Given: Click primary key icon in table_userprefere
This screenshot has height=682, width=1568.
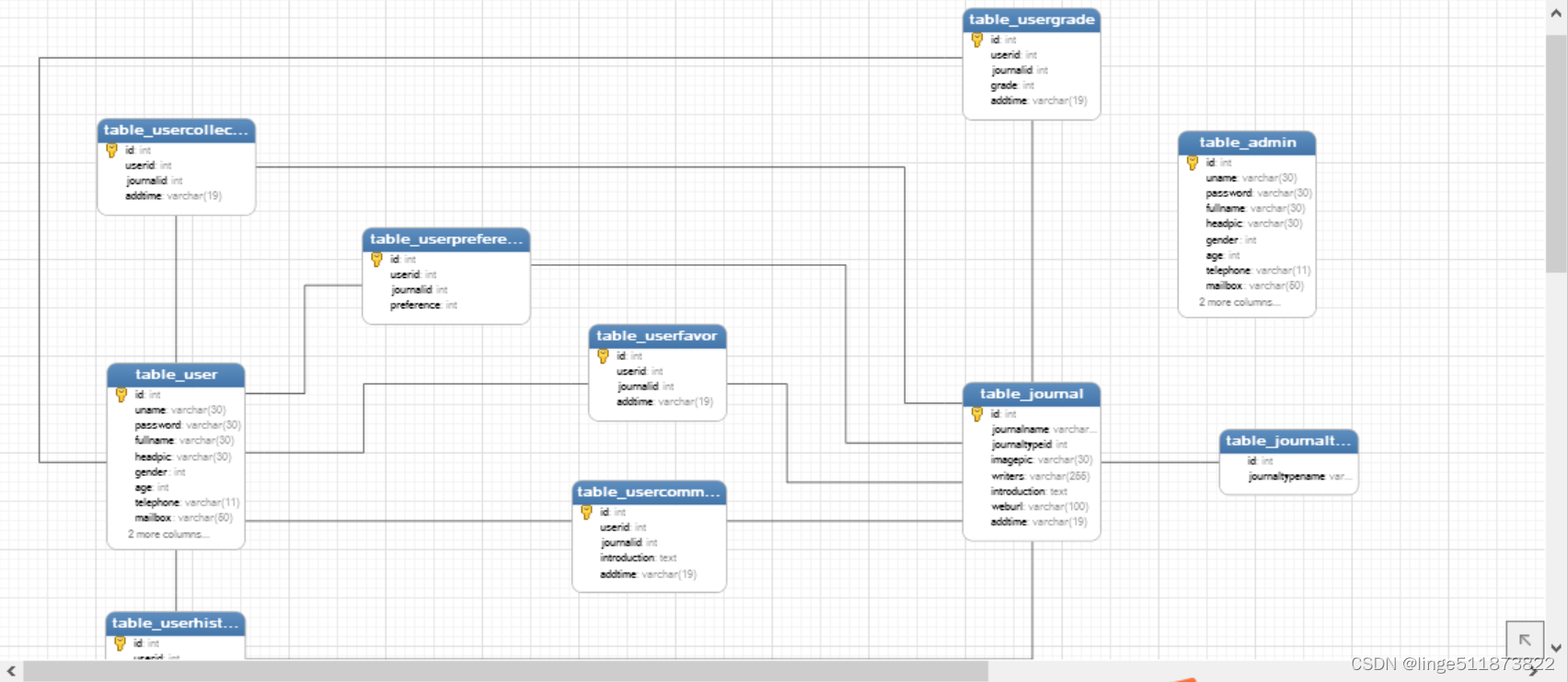Looking at the screenshot, I should point(377,260).
